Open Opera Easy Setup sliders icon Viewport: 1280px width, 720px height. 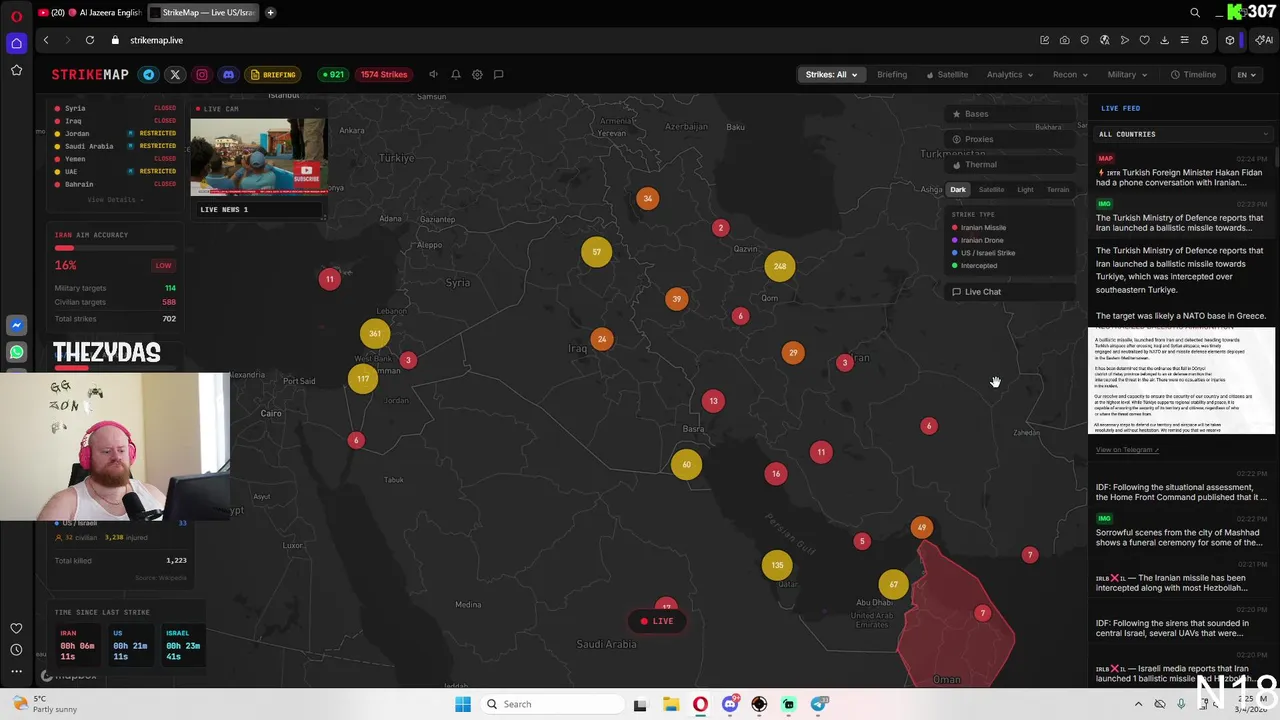tap(1184, 40)
